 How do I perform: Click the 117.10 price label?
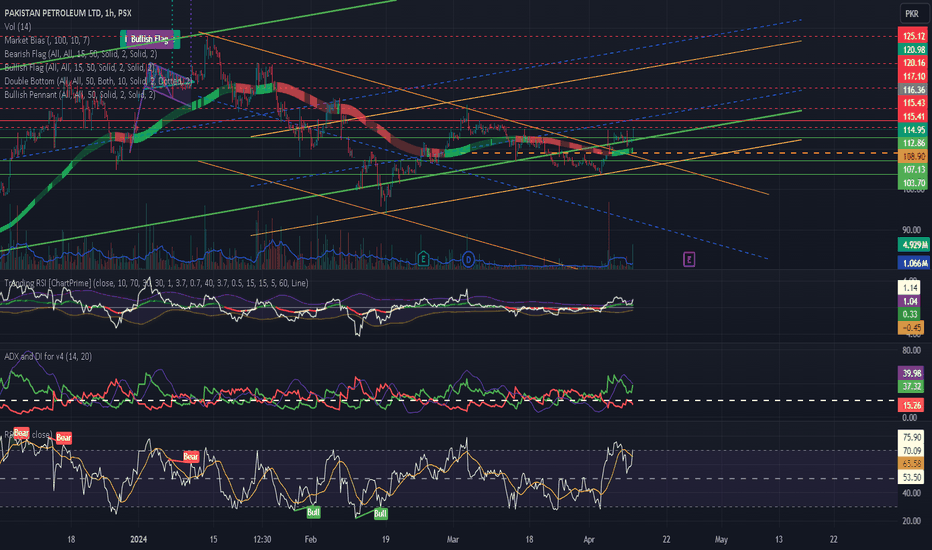(914, 76)
